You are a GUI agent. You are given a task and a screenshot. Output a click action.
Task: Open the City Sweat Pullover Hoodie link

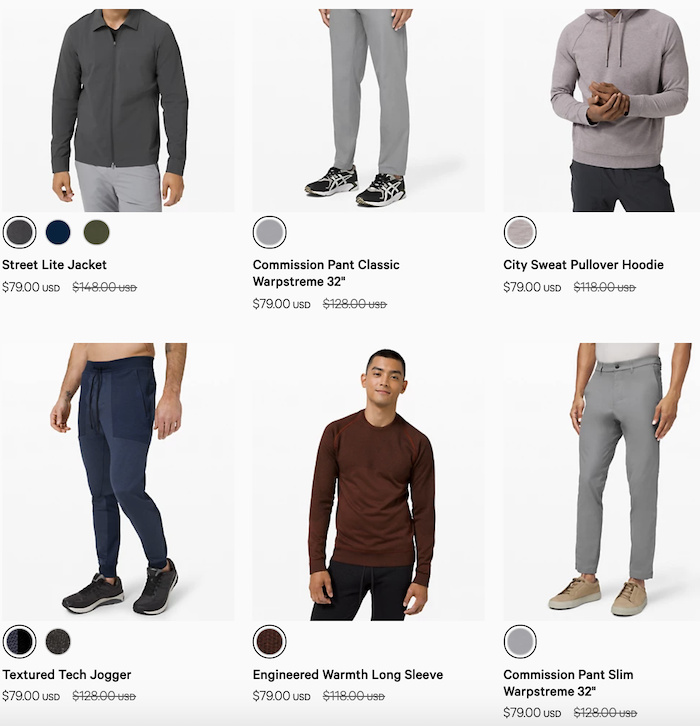[583, 265]
